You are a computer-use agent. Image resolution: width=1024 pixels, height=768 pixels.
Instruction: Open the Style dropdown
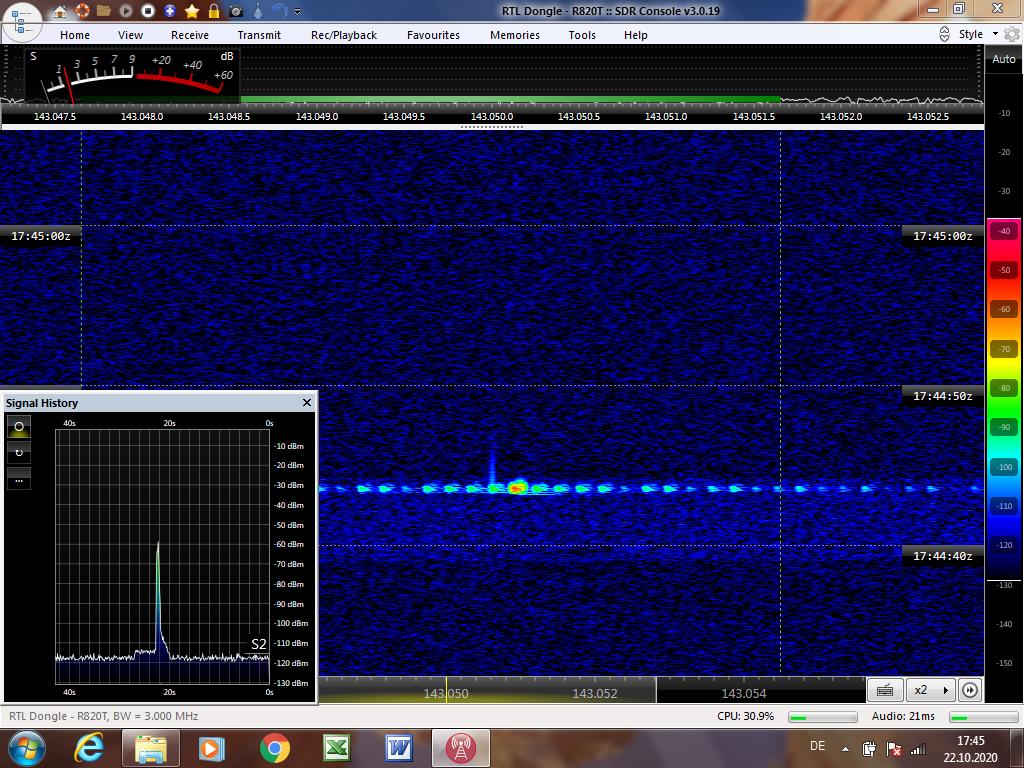[x=978, y=34]
